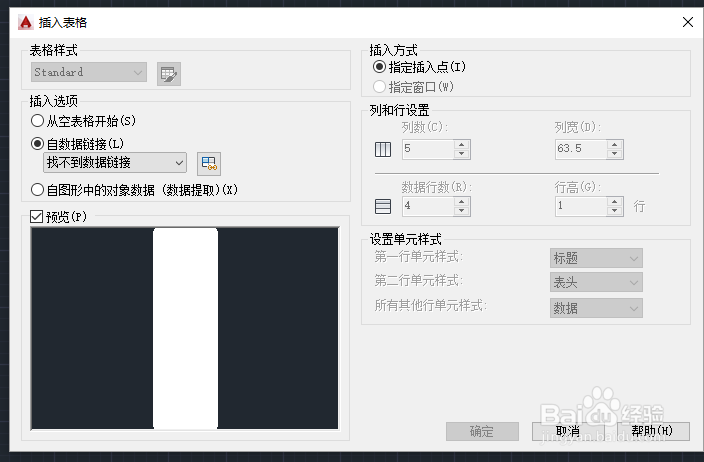This screenshot has width=704, height=462.
Task: Select 自数据链接(L) radio option
Action: [x=77, y=144]
